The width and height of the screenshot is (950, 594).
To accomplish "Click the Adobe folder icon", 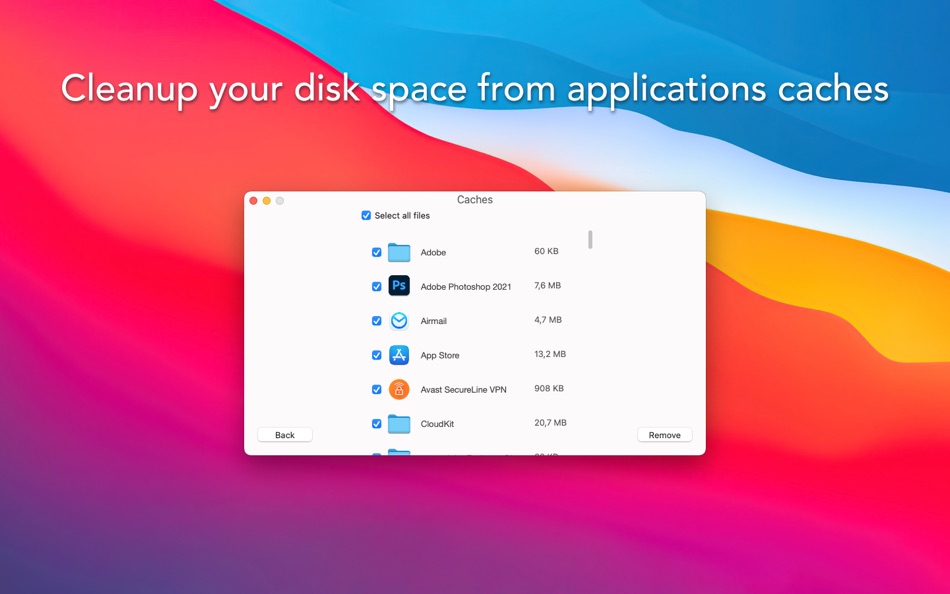I will pyautogui.click(x=399, y=252).
